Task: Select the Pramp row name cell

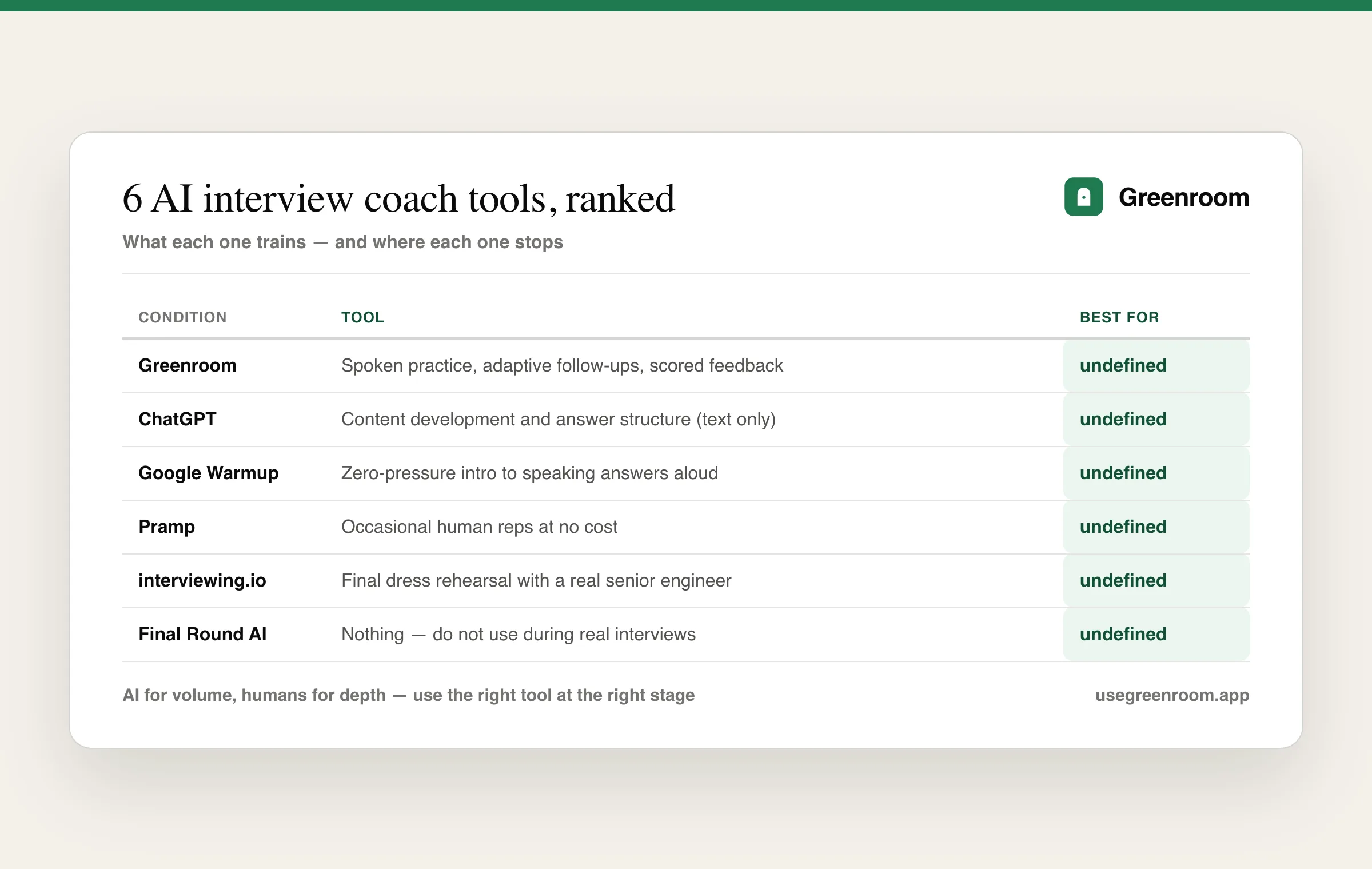Action: (166, 527)
